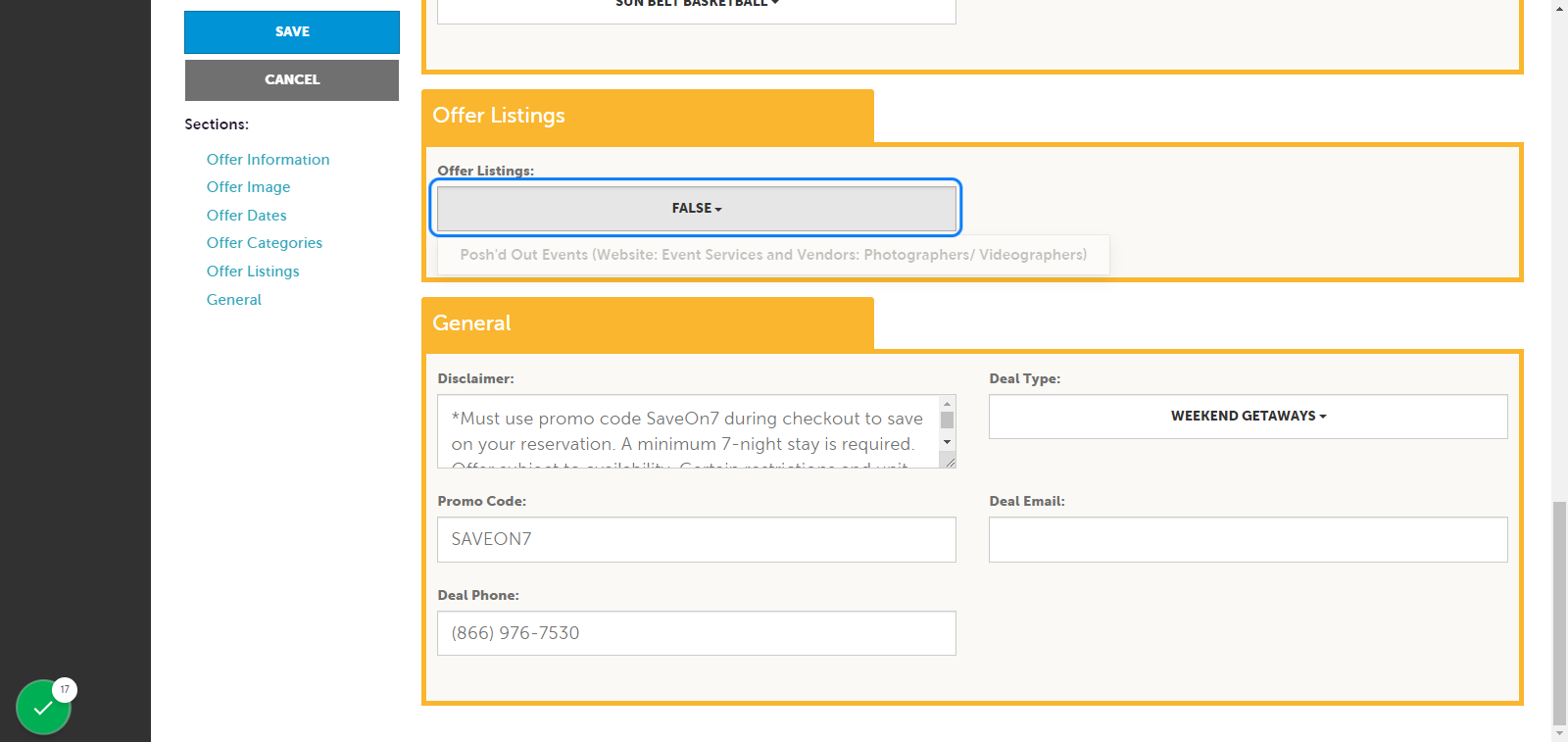
Task: Choose Posh'd Out Events listing option
Action: (773, 255)
